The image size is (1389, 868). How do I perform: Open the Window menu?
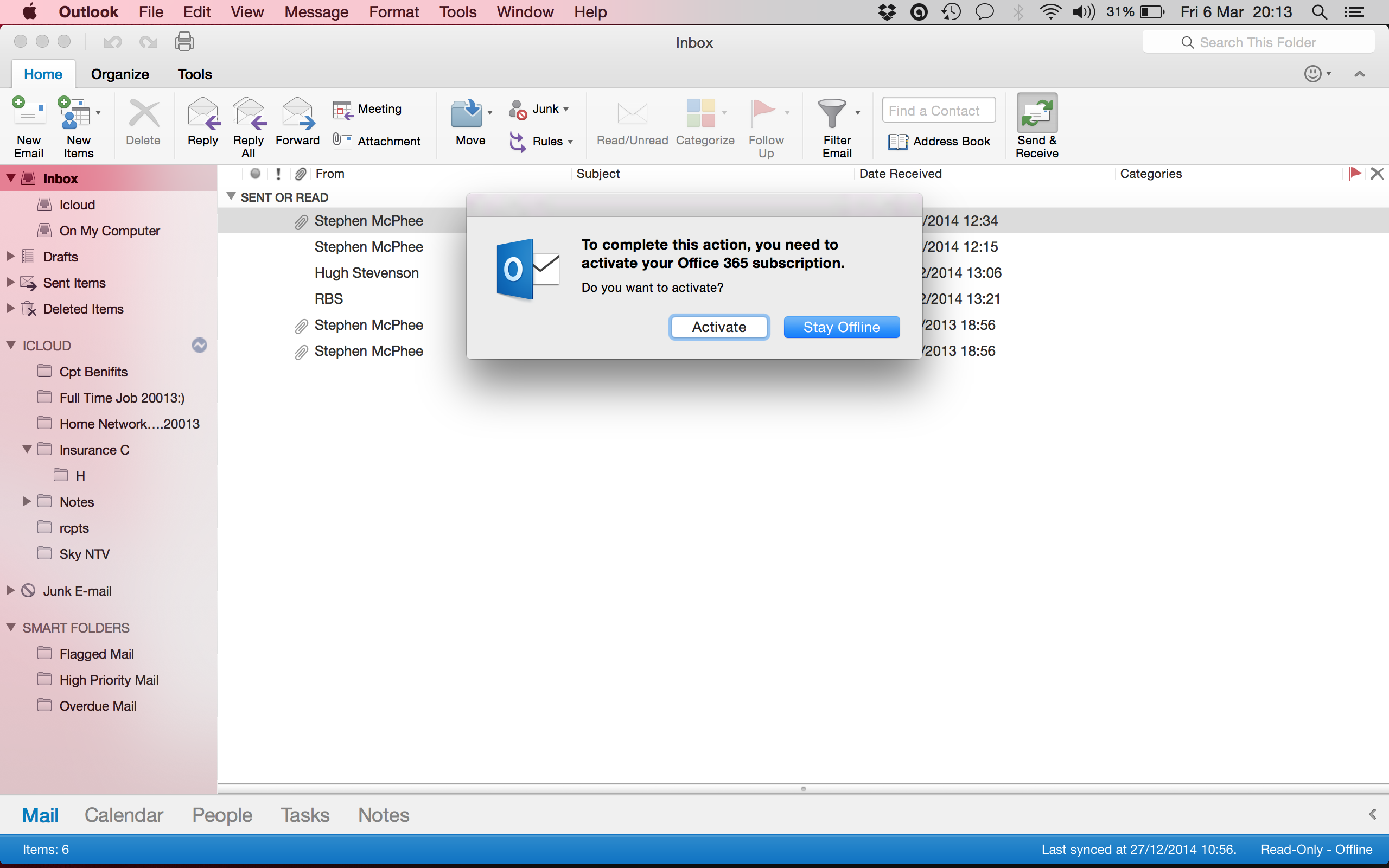click(x=525, y=12)
